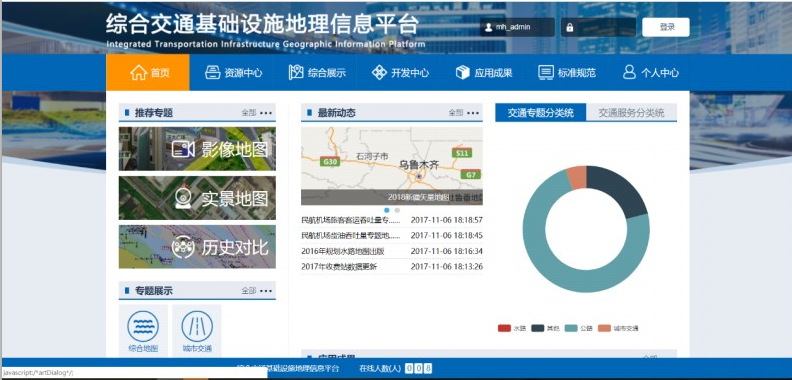Expand the 推荐专题 three-dots more menu
This screenshot has height=380, width=792.
266,113
